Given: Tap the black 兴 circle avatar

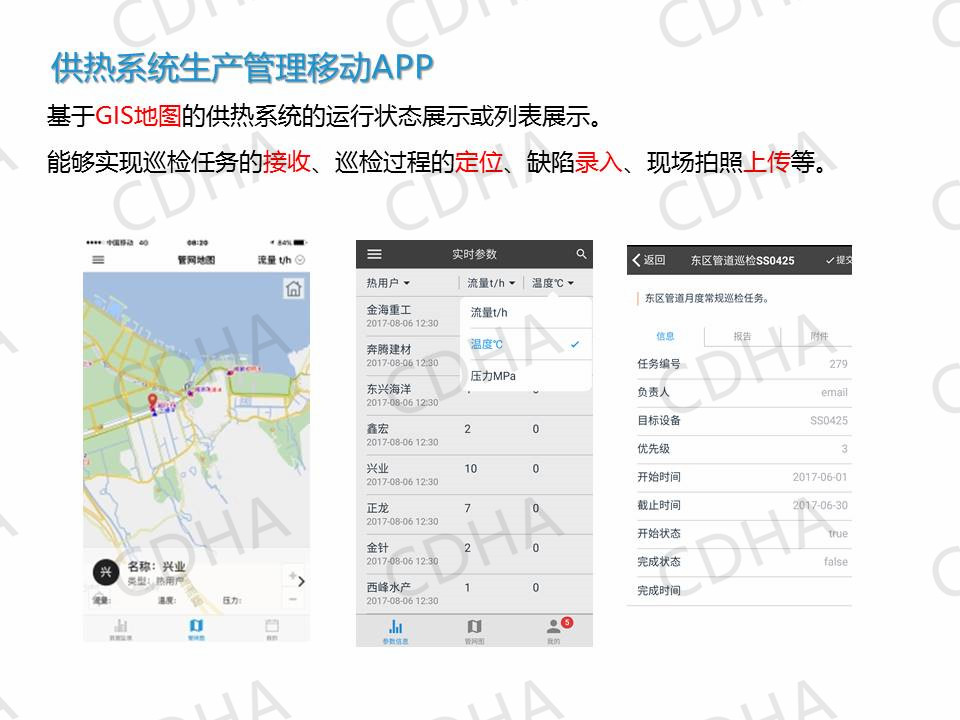Looking at the screenshot, I should 106,572.
